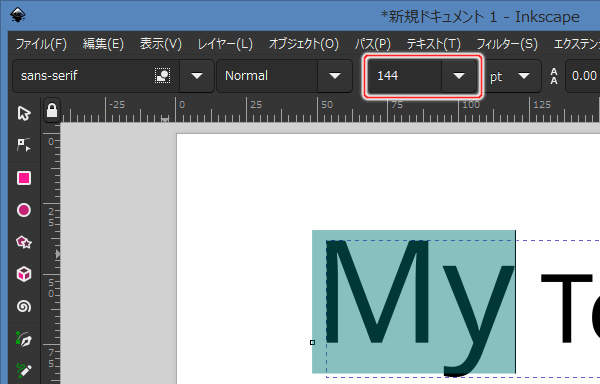Toggle the guide lock icon at the ruler corner
This screenshot has width=600, height=384.
tap(52, 111)
